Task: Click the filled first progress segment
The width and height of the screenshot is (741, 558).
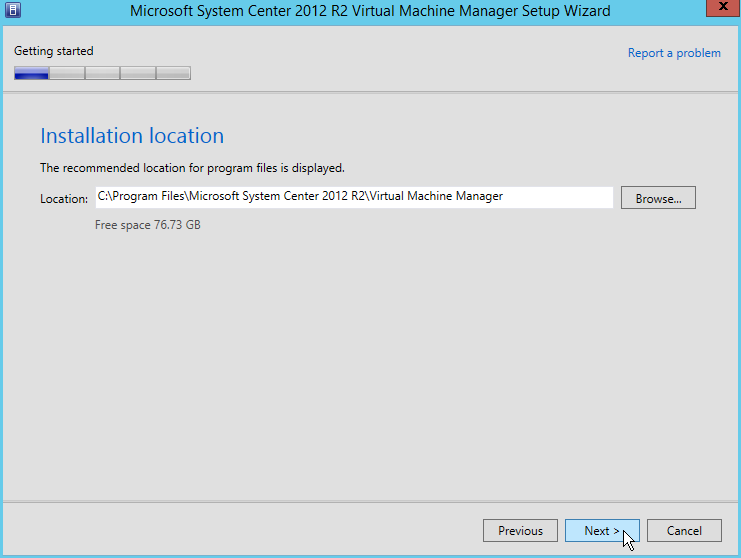Action: pyautogui.click(x=32, y=73)
